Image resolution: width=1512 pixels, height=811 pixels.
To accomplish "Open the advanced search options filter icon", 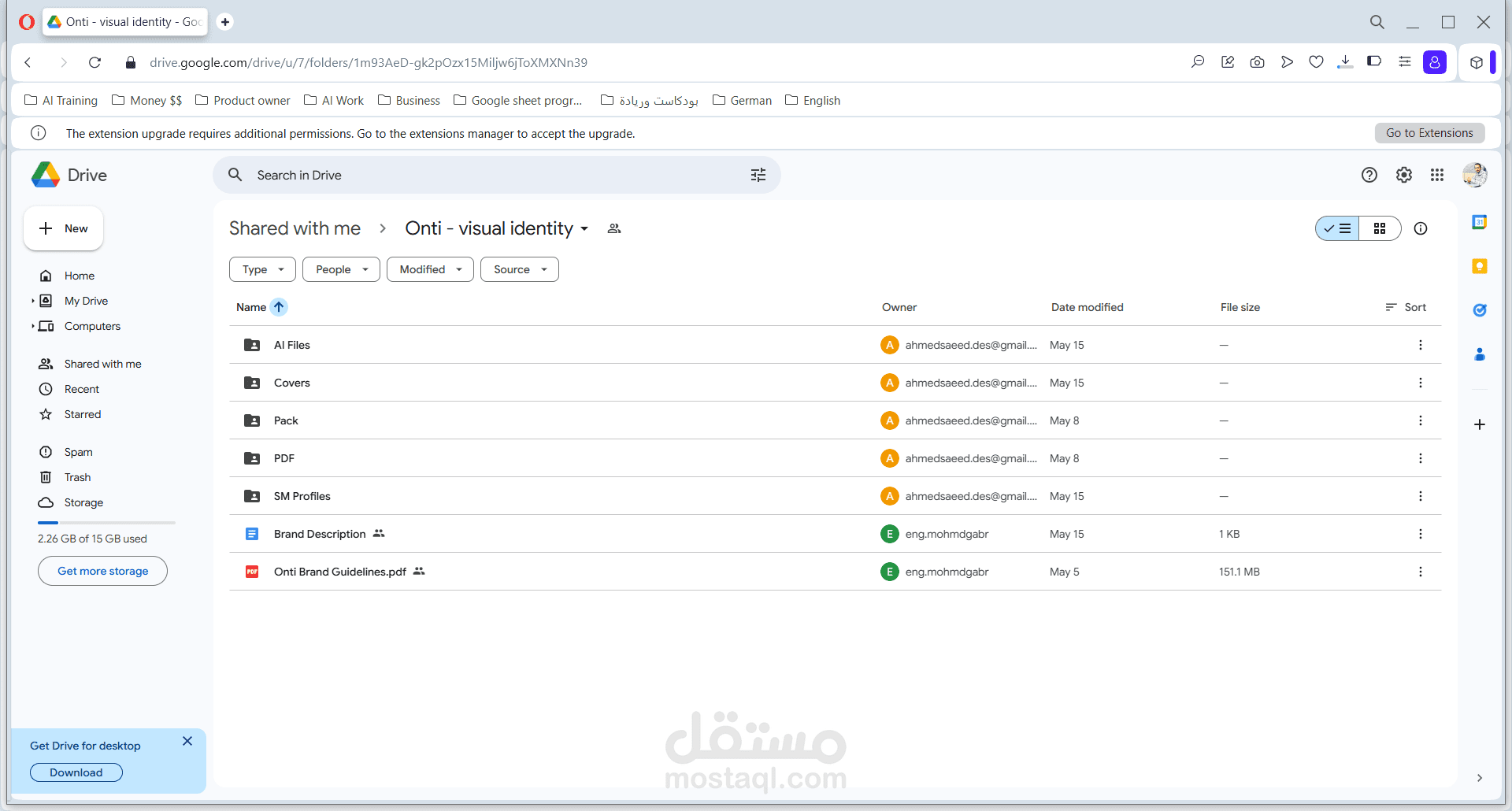I will pos(758,175).
